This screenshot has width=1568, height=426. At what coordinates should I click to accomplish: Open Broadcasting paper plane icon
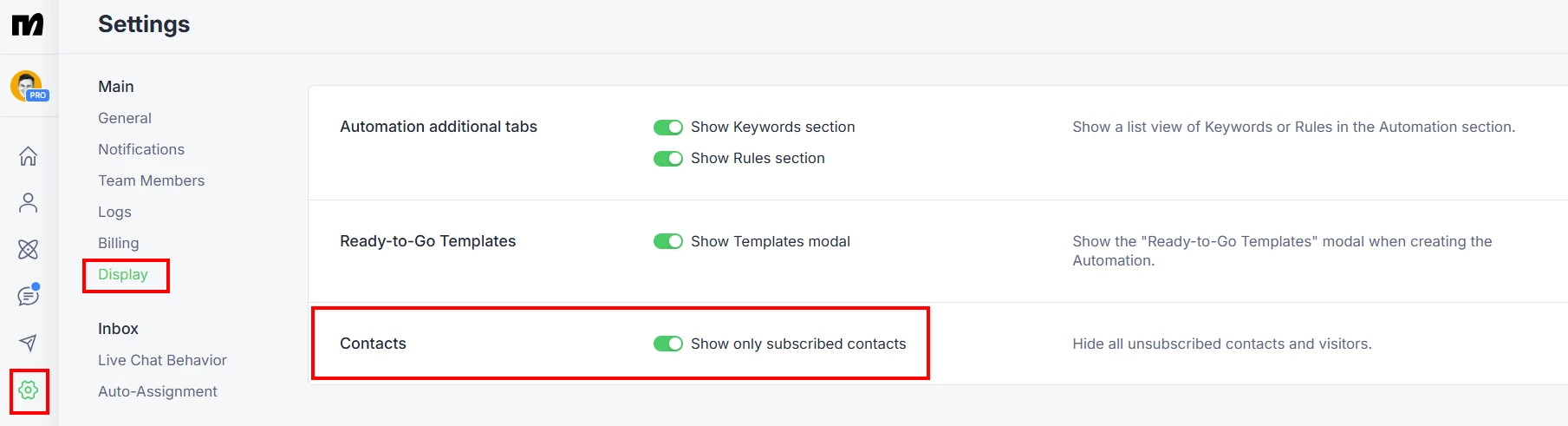click(29, 343)
